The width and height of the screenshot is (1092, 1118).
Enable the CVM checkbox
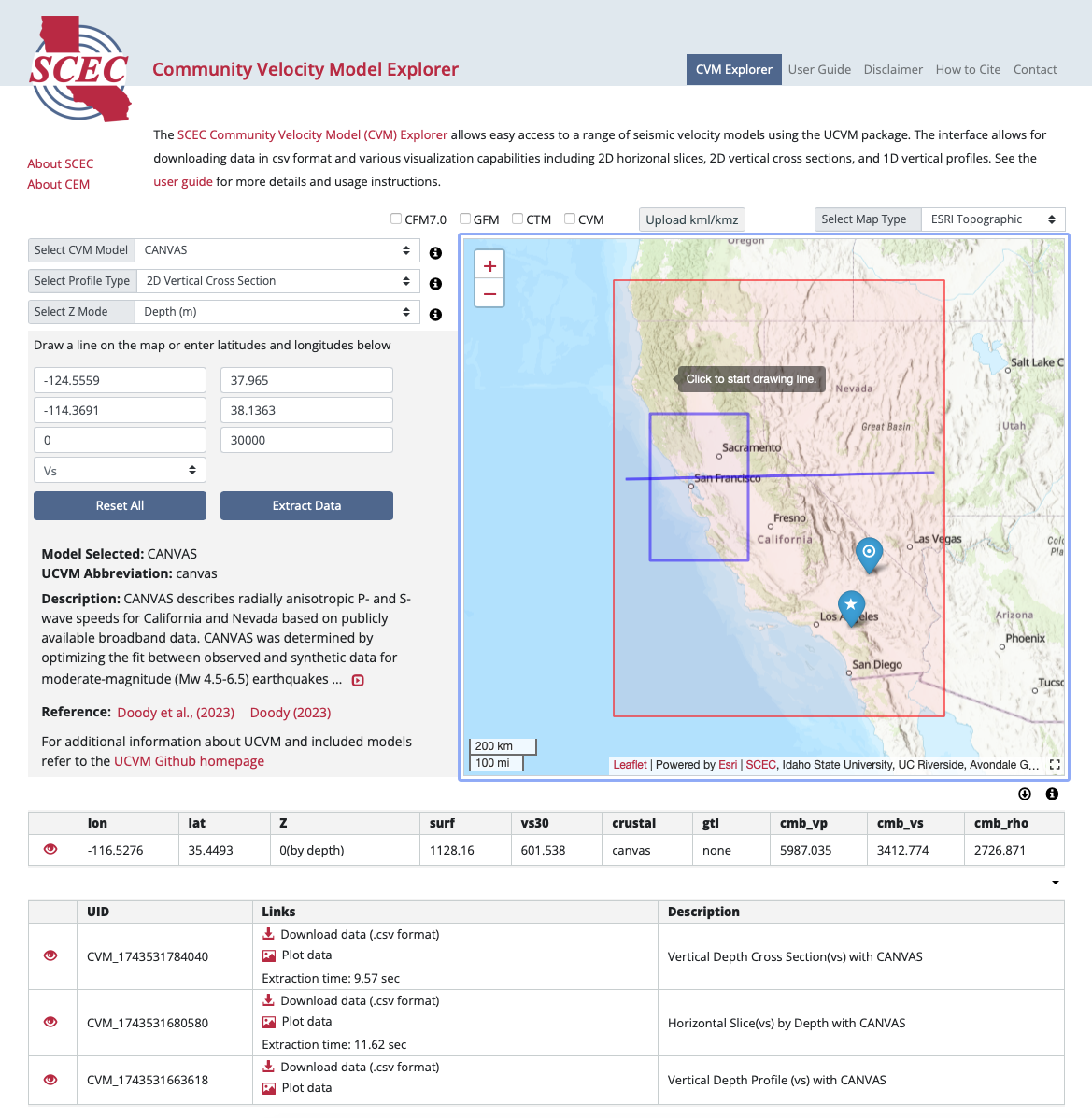click(570, 219)
